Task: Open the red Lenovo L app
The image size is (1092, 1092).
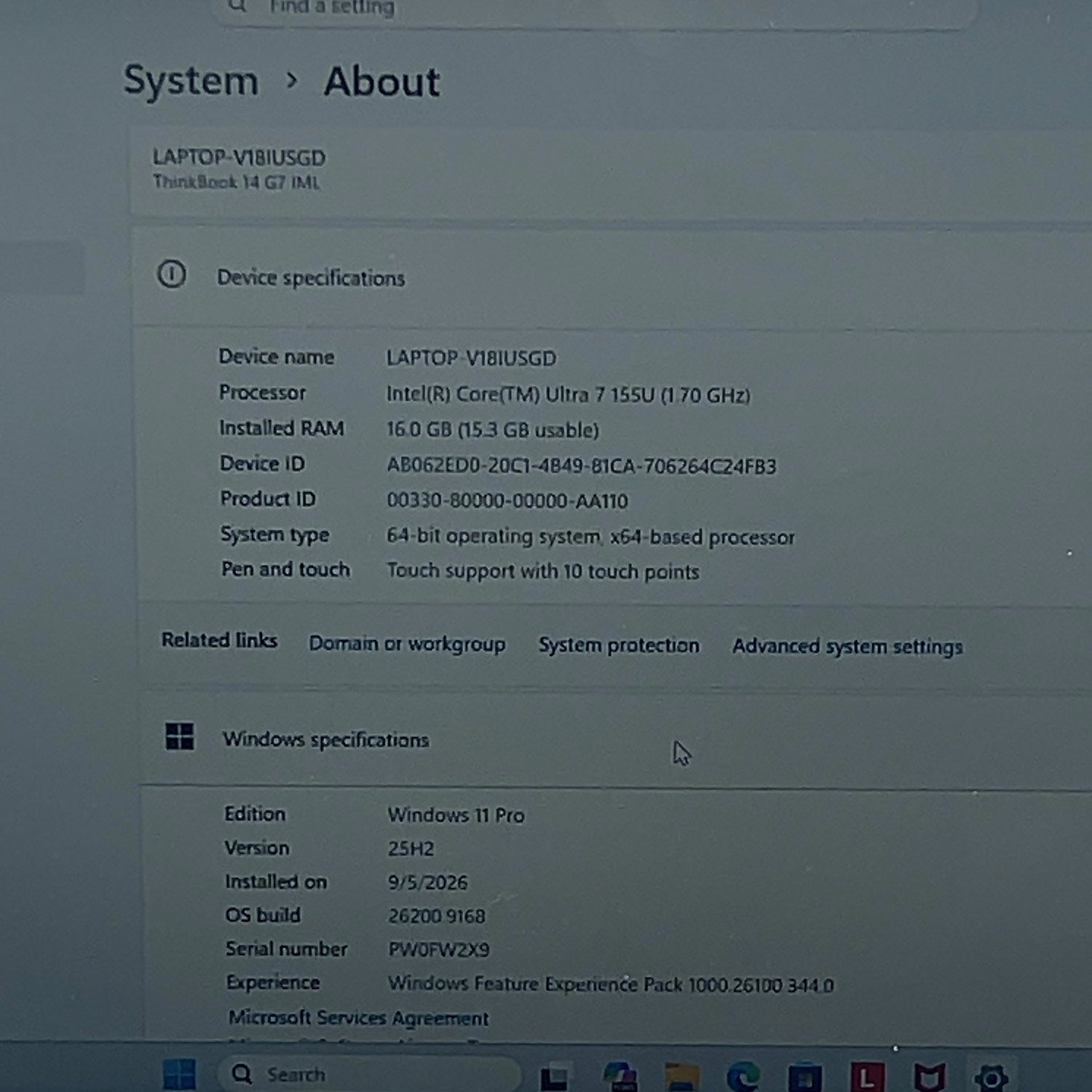Action: (x=867, y=1077)
